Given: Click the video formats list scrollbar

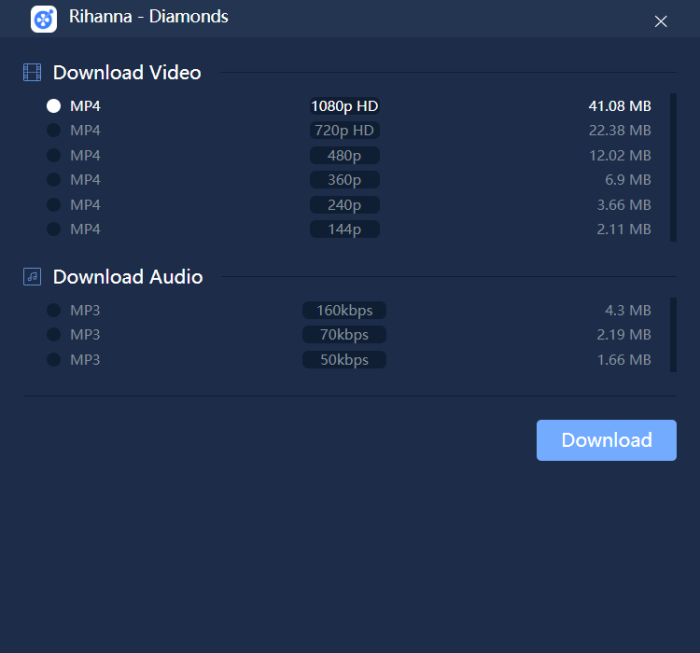Looking at the screenshot, I should pyautogui.click(x=673, y=167).
